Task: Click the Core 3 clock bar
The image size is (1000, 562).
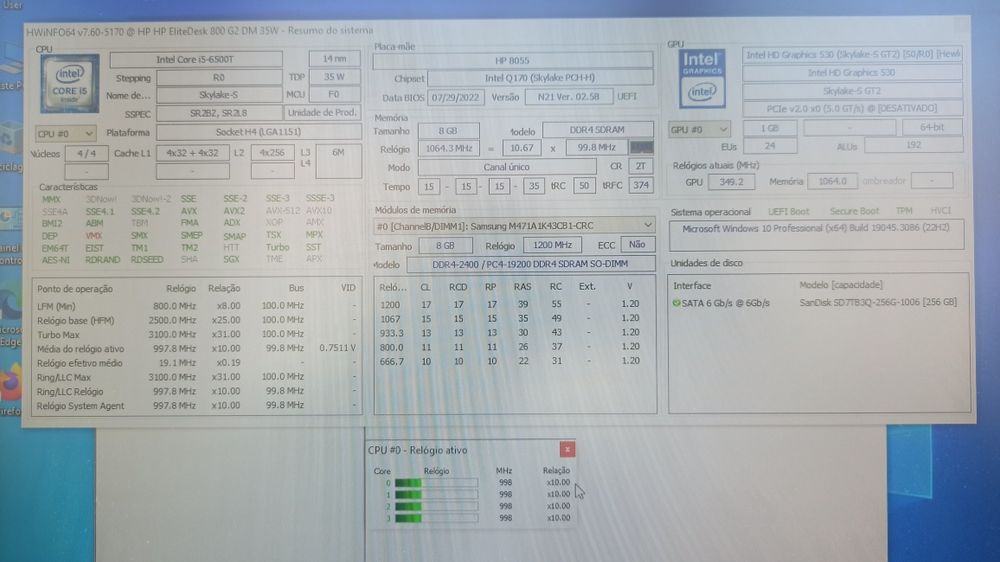Action: (436, 518)
